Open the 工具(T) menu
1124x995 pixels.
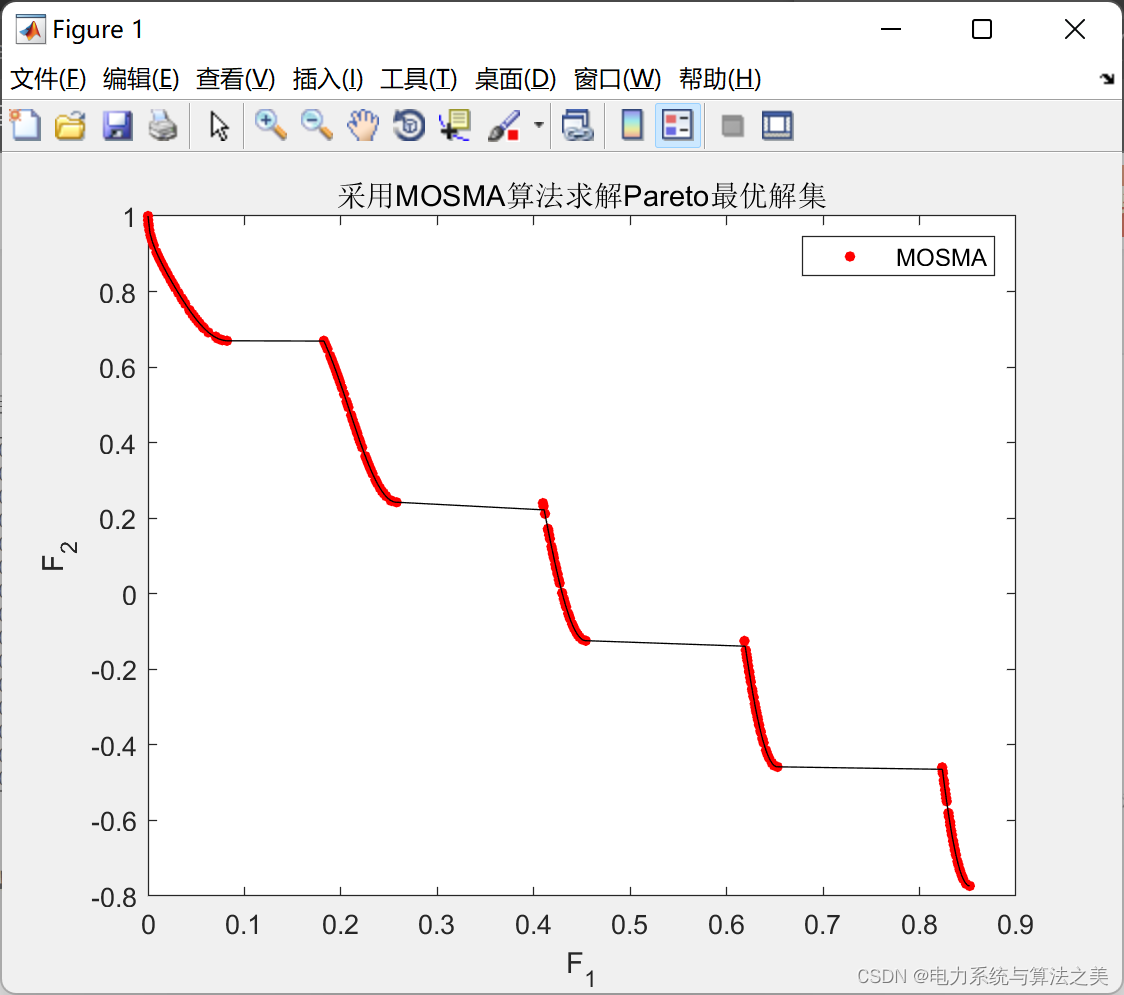click(418, 79)
